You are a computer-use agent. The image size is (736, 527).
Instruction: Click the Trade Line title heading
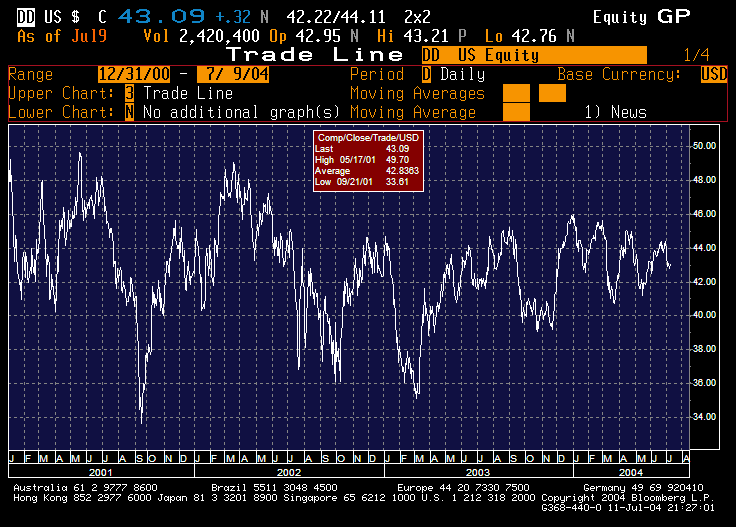tap(315, 55)
